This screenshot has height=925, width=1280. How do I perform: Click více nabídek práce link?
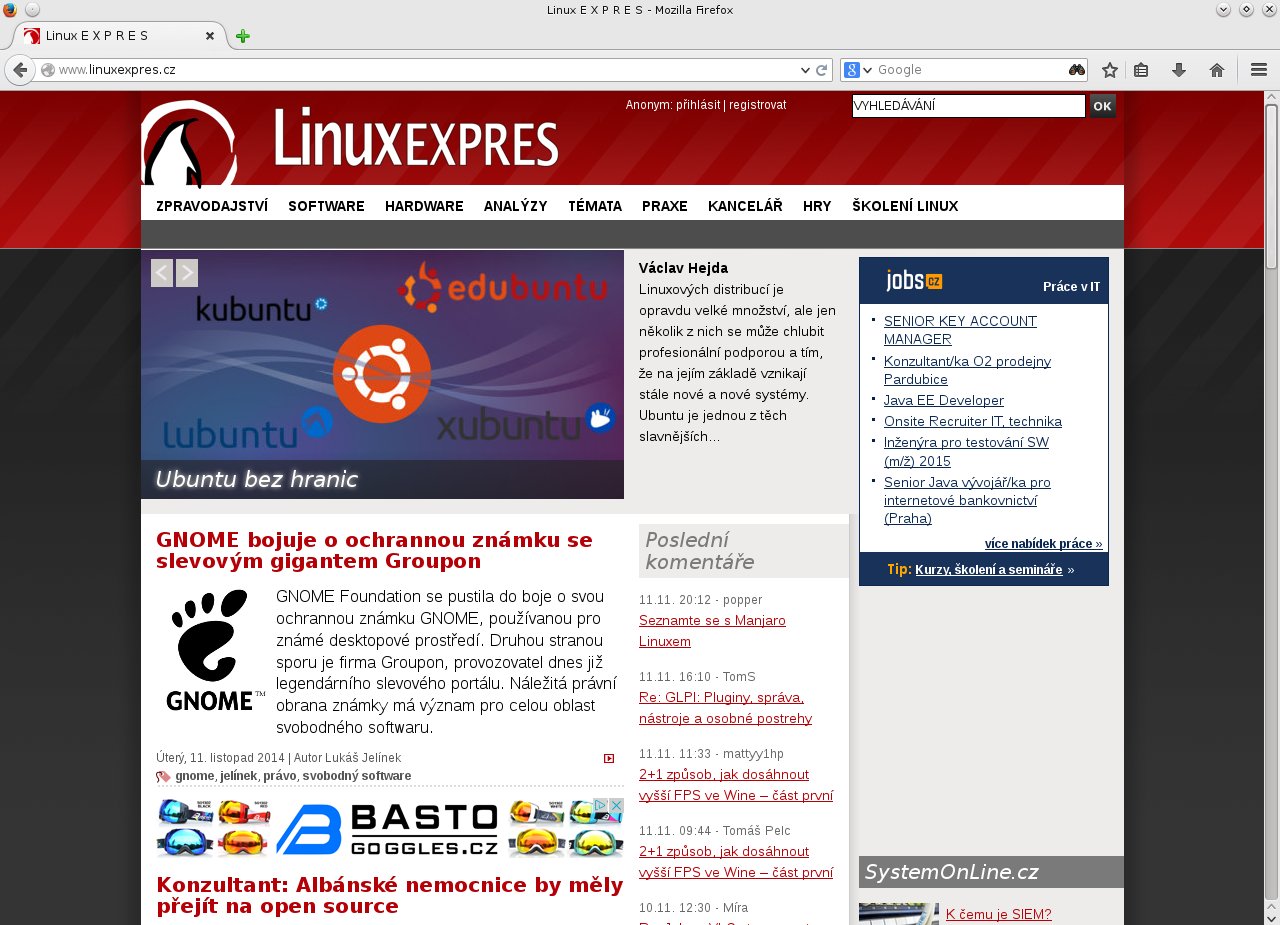point(1043,544)
